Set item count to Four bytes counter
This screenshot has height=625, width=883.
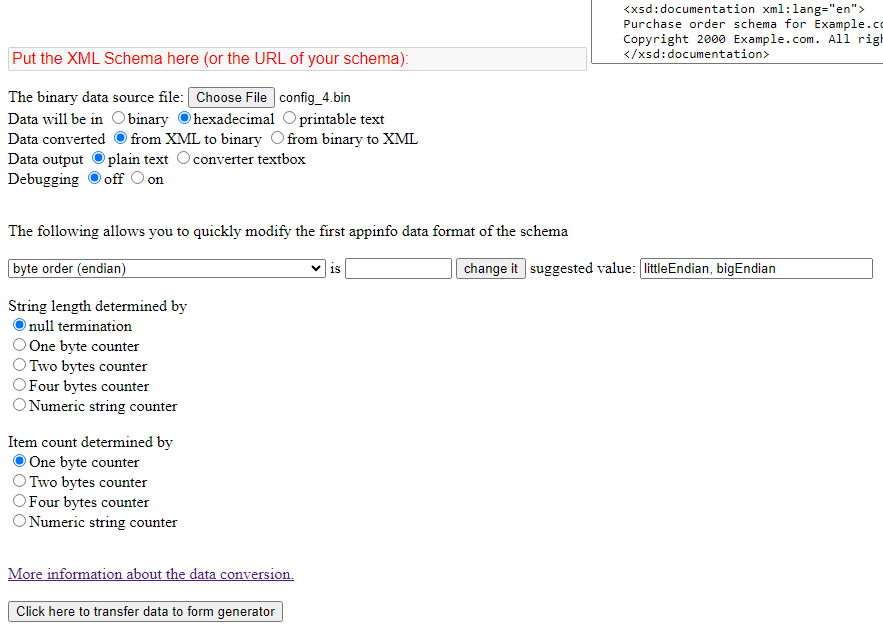[x=20, y=501]
